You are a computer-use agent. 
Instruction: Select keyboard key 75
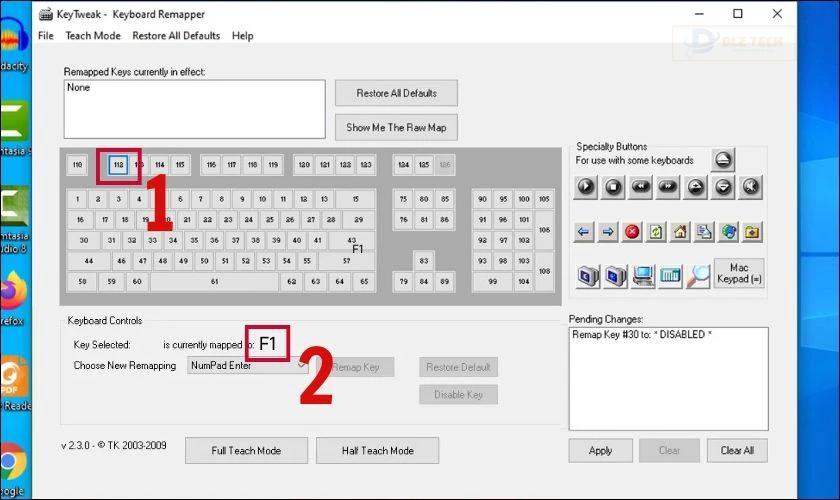pos(403,199)
